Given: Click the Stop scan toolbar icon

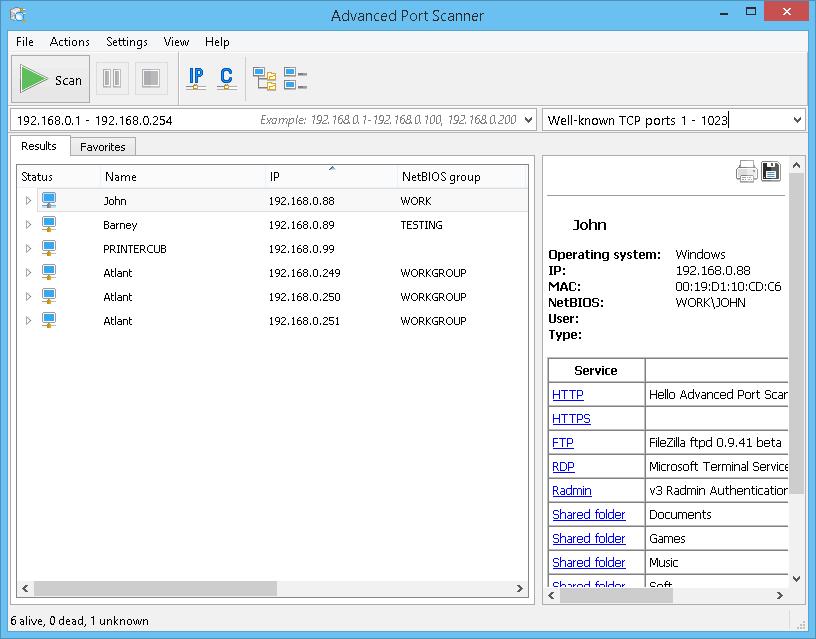Looking at the screenshot, I should [x=150, y=79].
